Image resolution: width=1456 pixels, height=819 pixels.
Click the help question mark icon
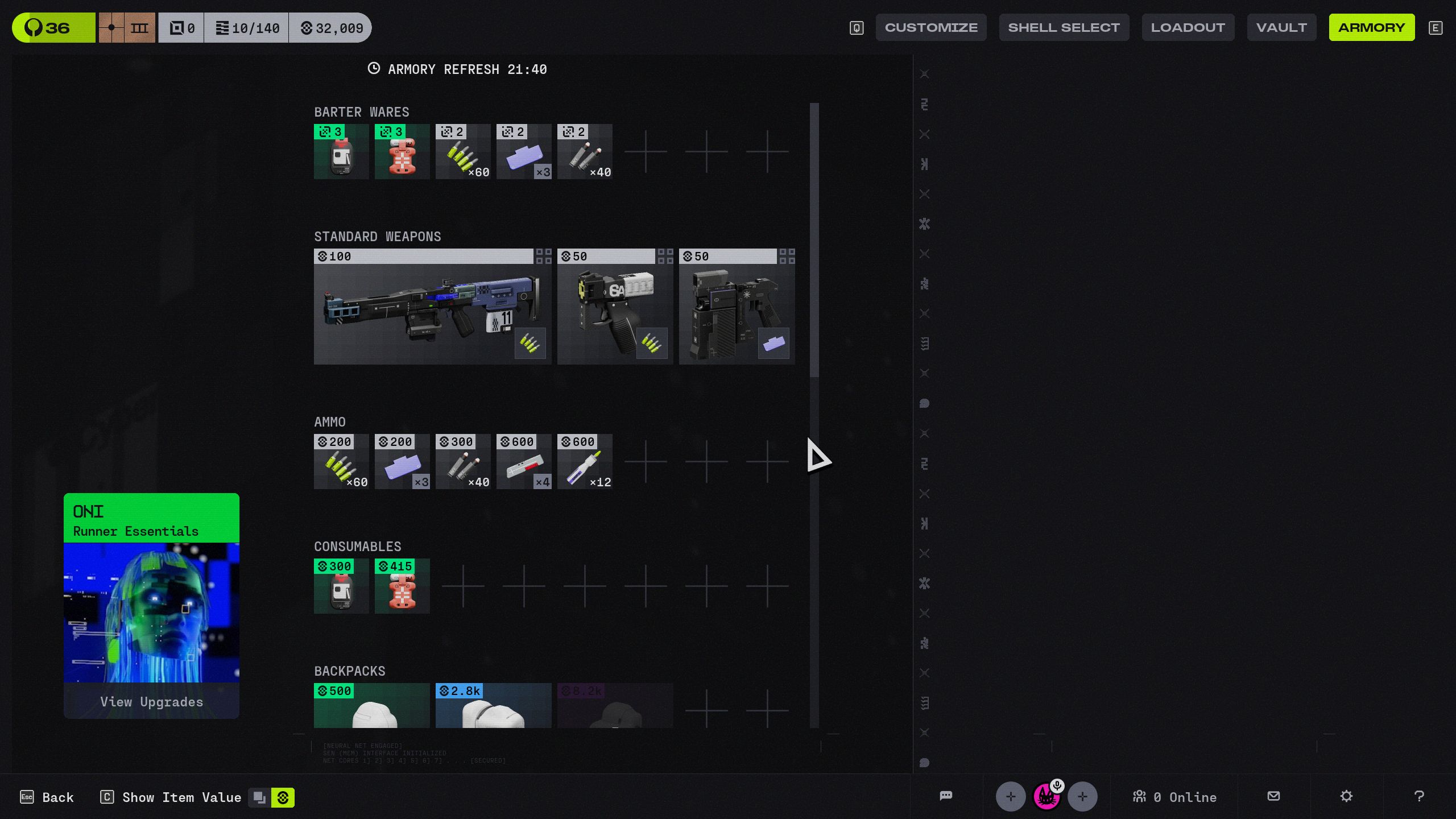(x=1419, y=796)
